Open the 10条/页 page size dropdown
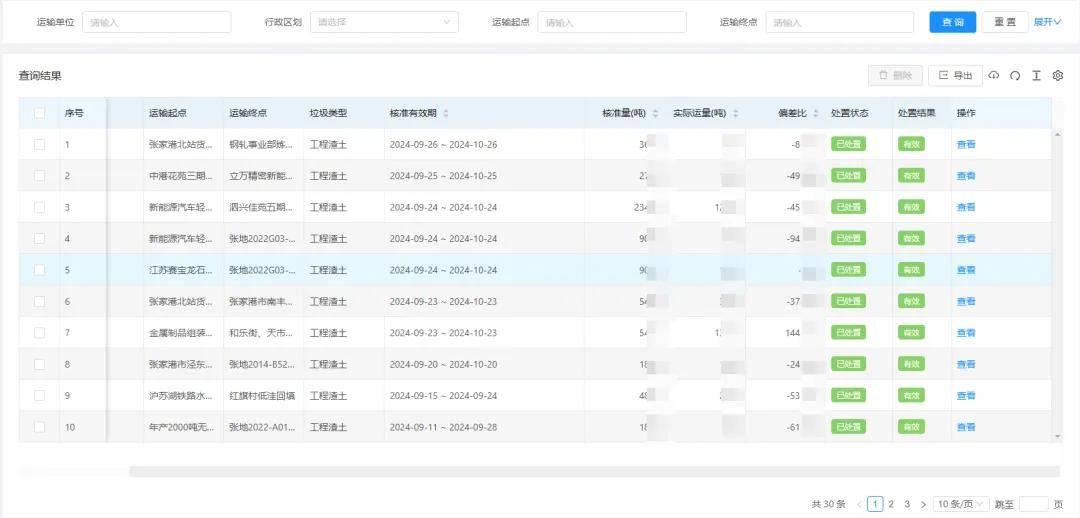The height and width of the screenshot is (518, 1080). (x=962, y=505)
